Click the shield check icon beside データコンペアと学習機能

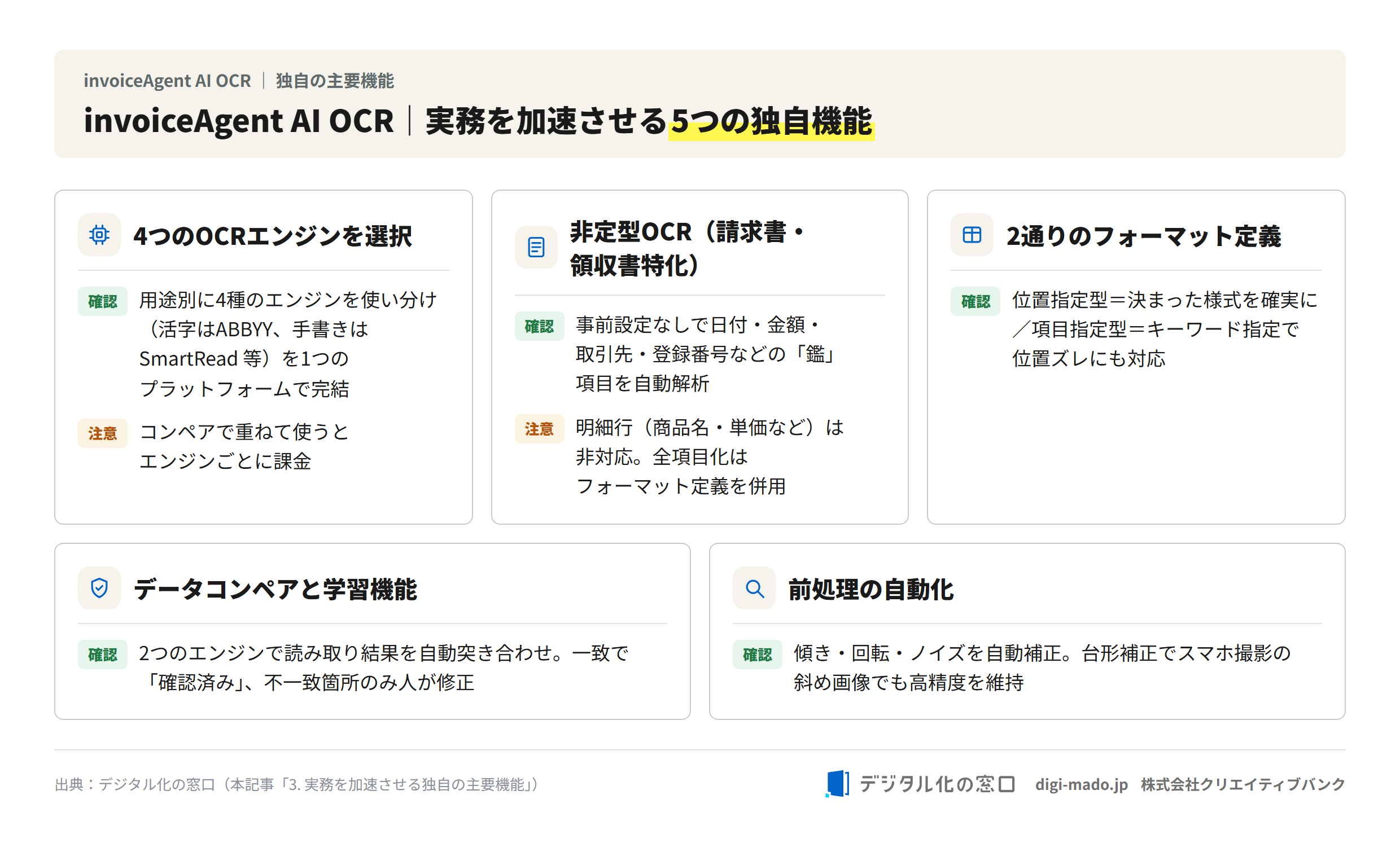99,588
